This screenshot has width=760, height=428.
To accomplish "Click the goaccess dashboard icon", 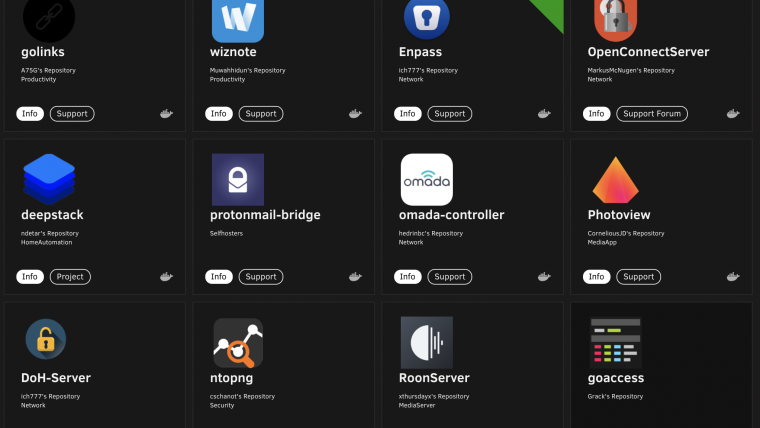I will point(616,343).
